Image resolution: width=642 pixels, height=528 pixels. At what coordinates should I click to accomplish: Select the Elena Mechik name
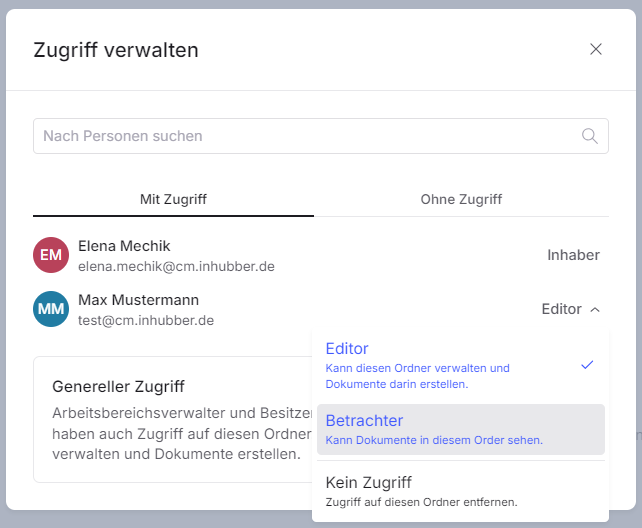tap(124, 246)
